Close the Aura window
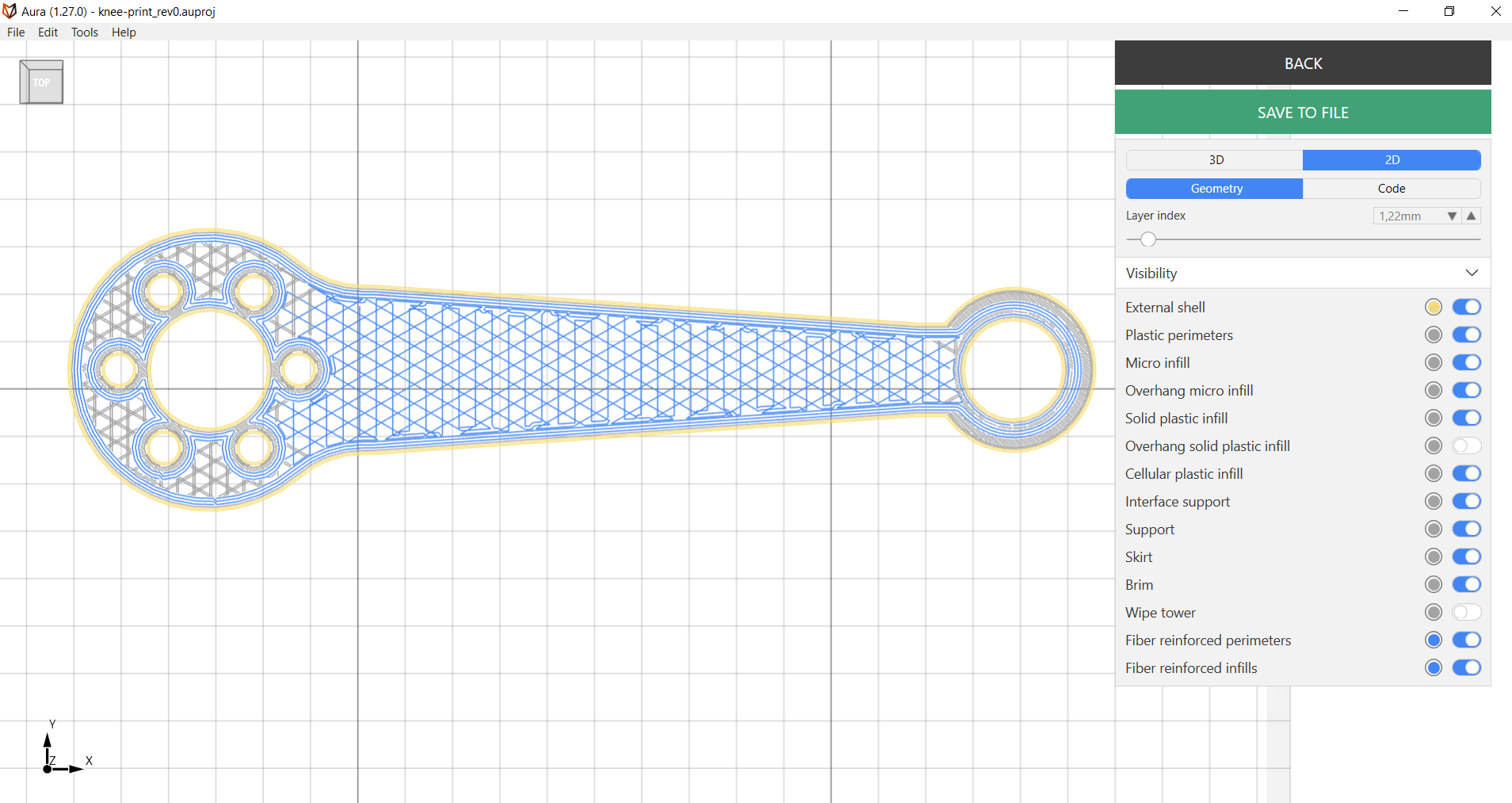 (1495, 11)
